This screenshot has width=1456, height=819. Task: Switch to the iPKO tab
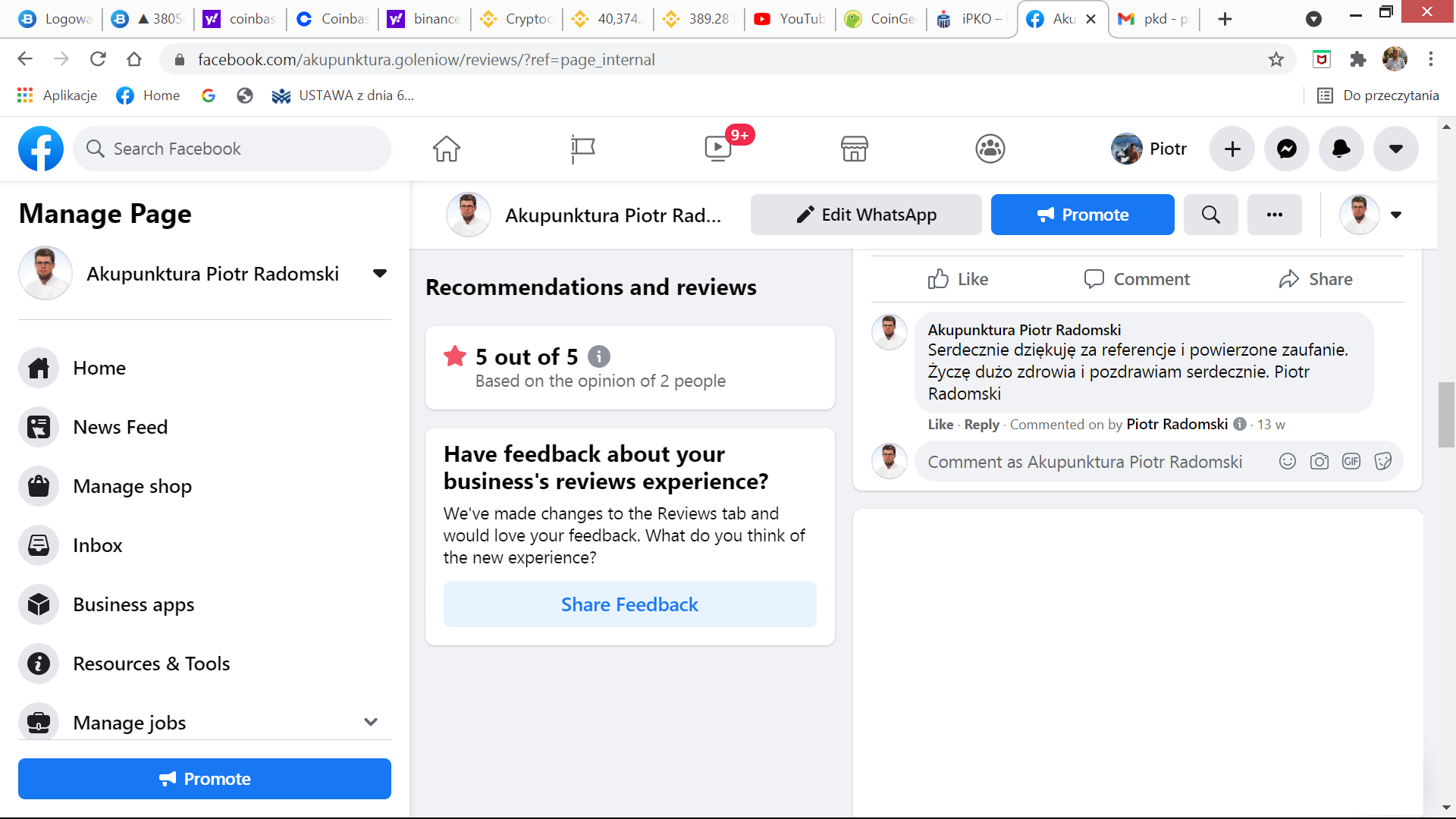[971, 19]
